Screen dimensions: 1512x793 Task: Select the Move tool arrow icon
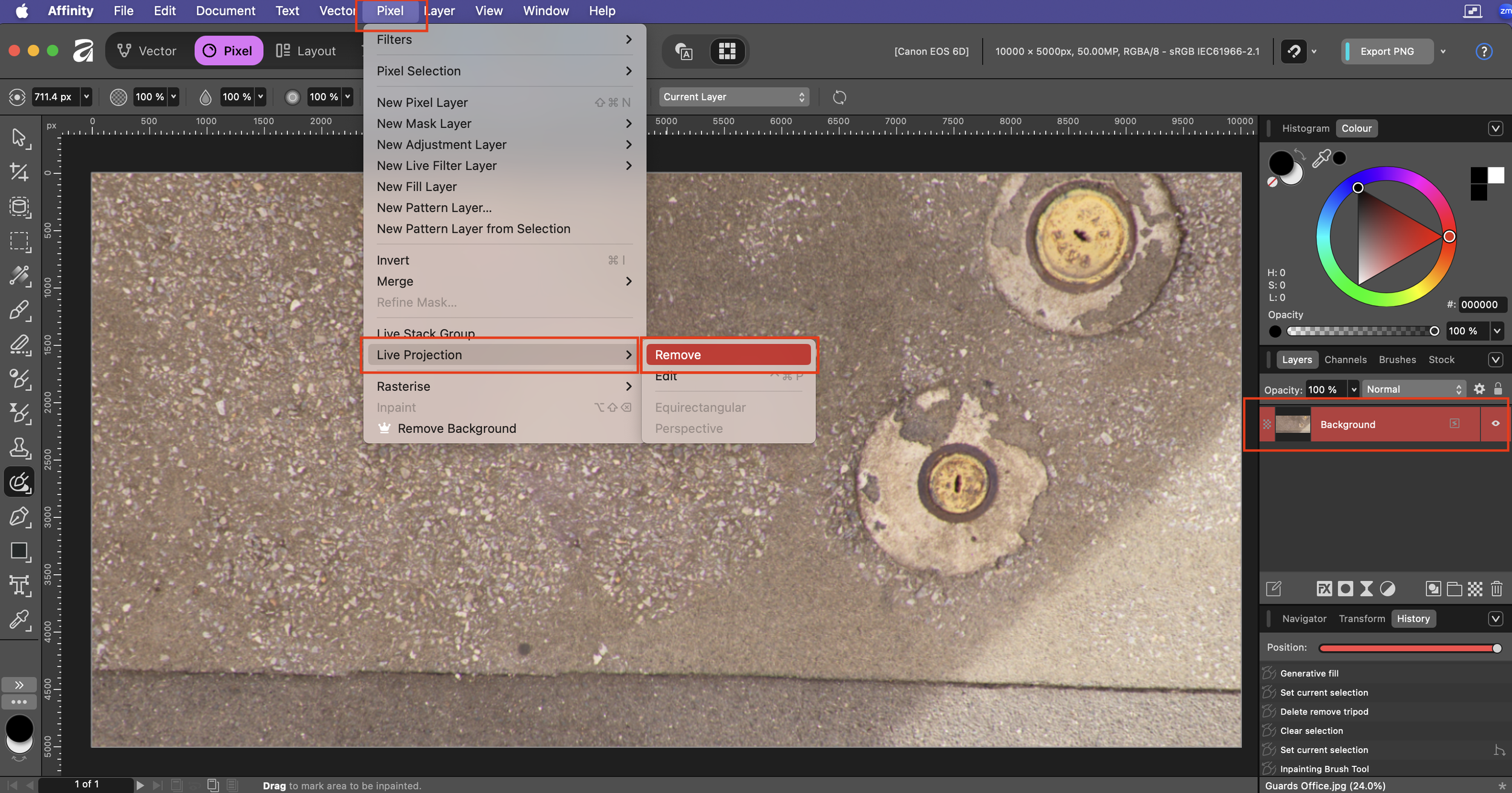(x=19, y=138)
